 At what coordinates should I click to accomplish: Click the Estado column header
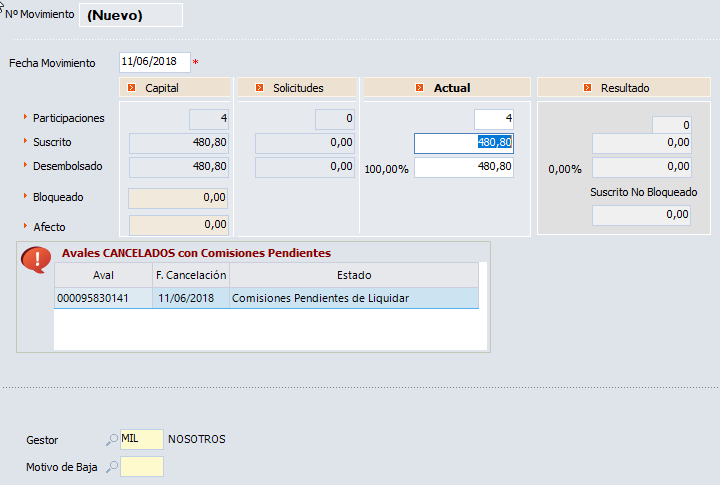click(353, 275)
